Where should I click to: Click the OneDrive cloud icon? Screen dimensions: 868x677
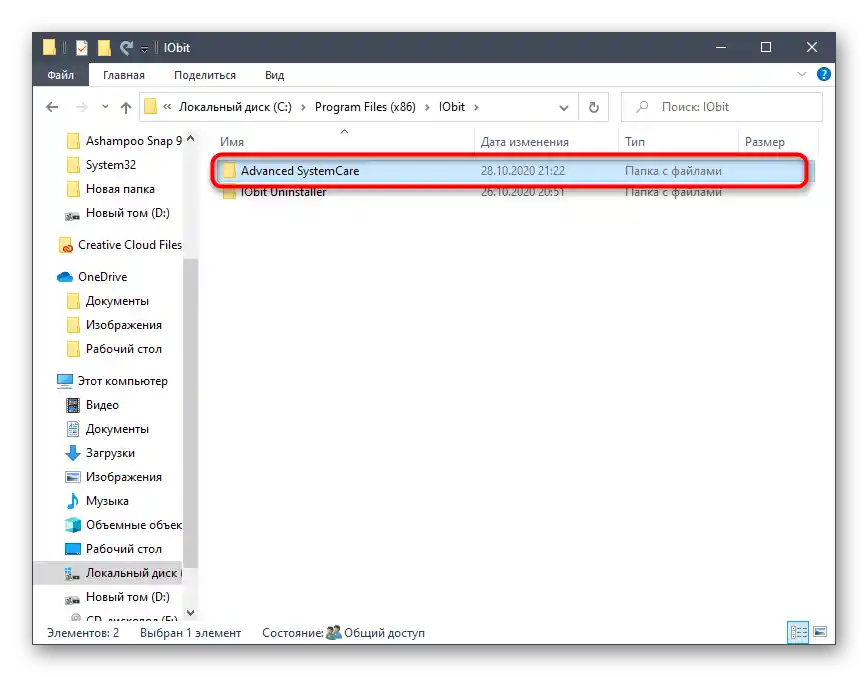[65, 277]
